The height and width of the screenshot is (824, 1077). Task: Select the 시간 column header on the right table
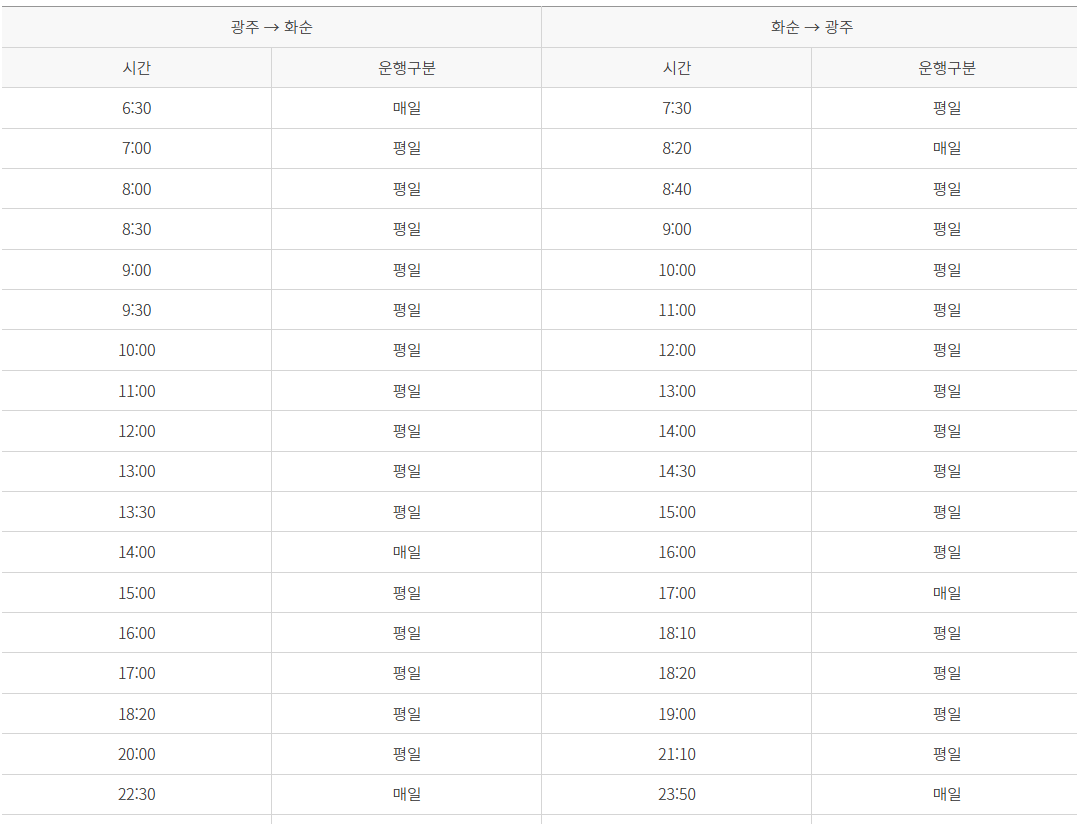pos(675,66)
